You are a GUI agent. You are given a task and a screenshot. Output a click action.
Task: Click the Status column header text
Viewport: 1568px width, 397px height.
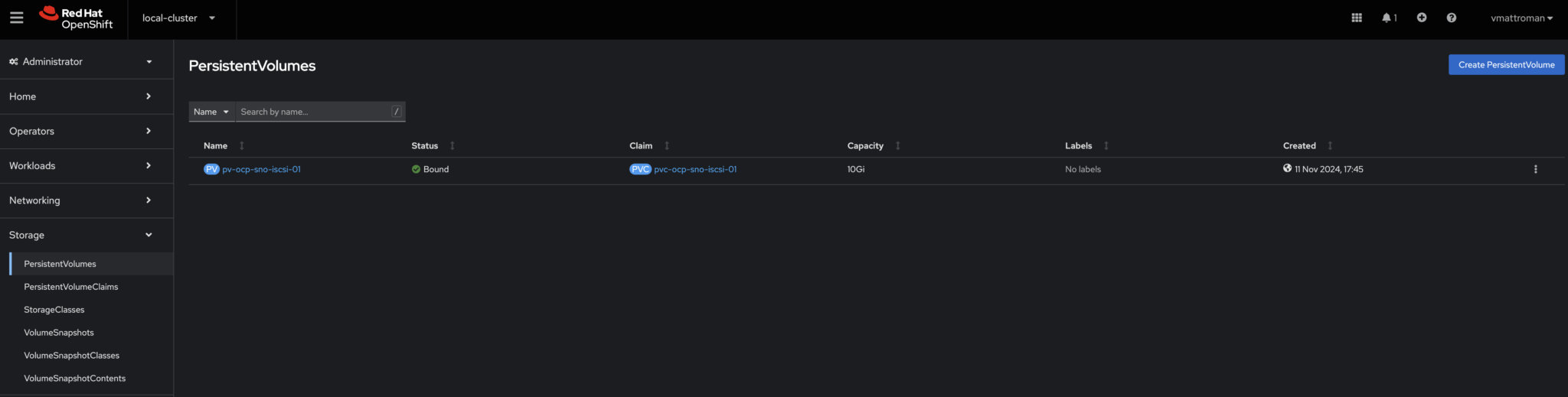[x=424, y=145]
